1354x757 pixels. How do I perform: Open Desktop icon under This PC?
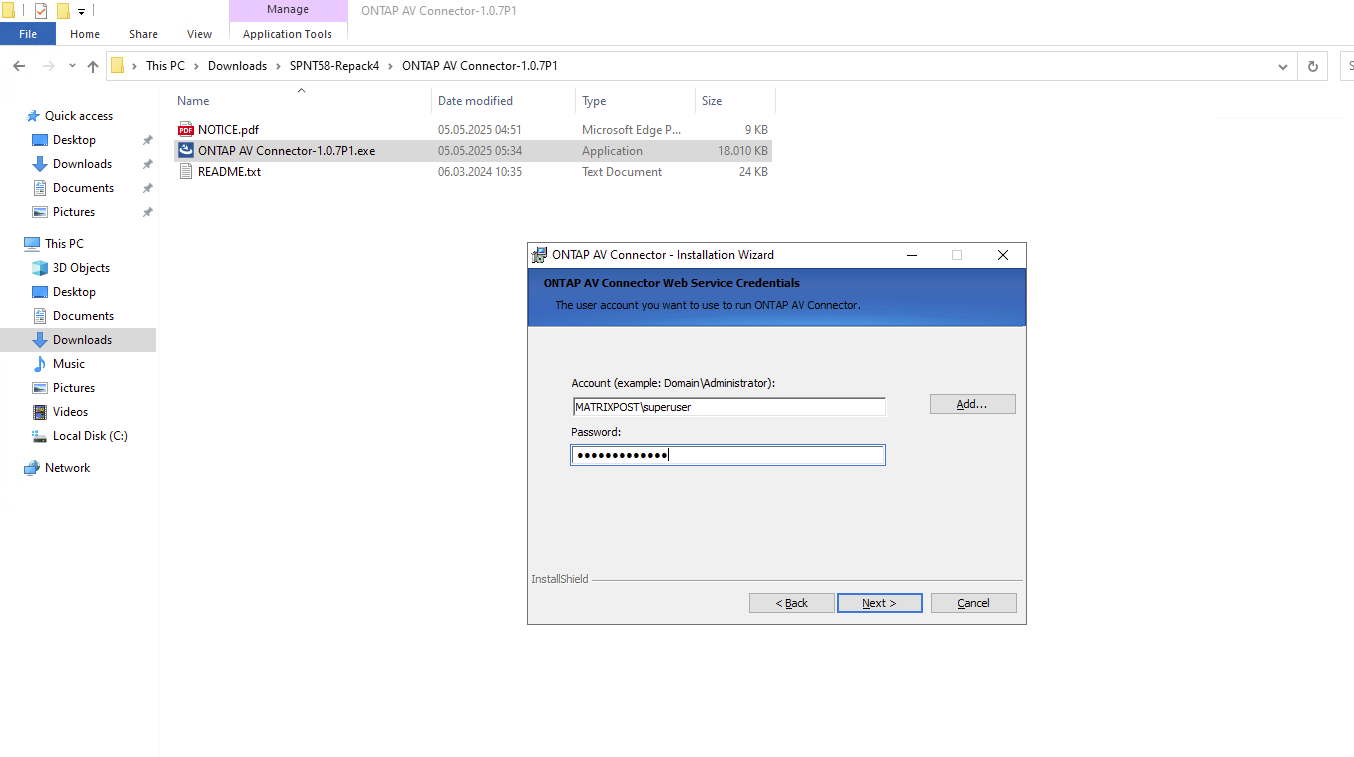point(40,292)
